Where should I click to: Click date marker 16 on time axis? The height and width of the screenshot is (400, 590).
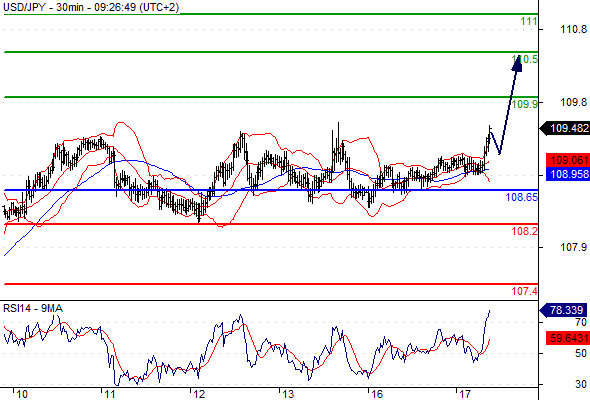pyautogui.click(x=377, y=394)
